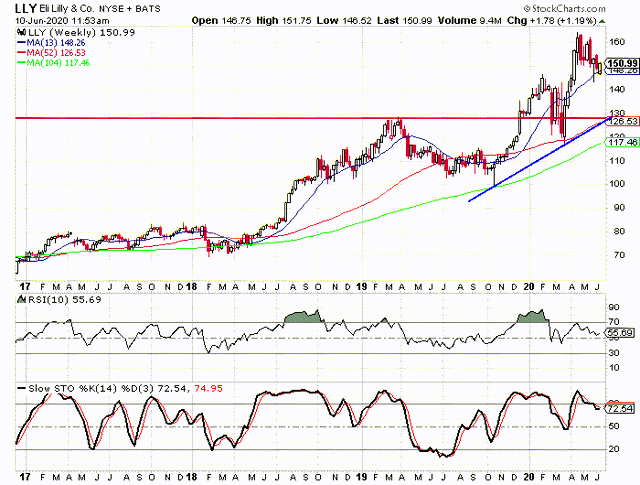Screen dimensions: 640x485
Task: Click the LLY ticker symbol title
Action: click(26, 8)
